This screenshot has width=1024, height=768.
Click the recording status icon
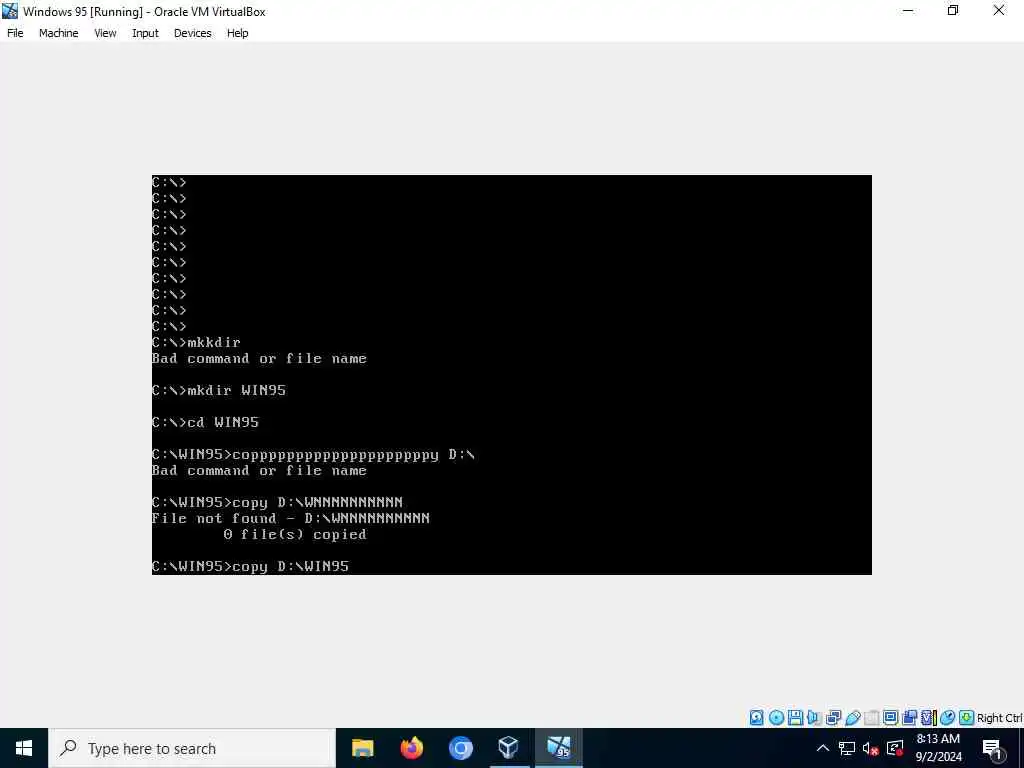(909, 718)
